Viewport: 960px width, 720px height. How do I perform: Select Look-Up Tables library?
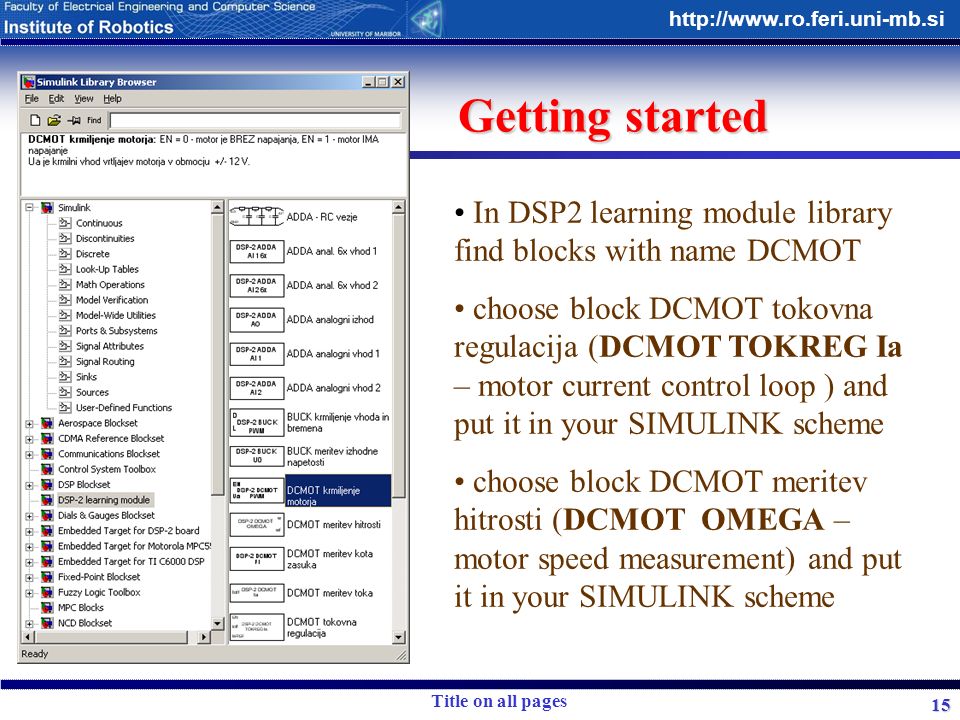[107, 269]
